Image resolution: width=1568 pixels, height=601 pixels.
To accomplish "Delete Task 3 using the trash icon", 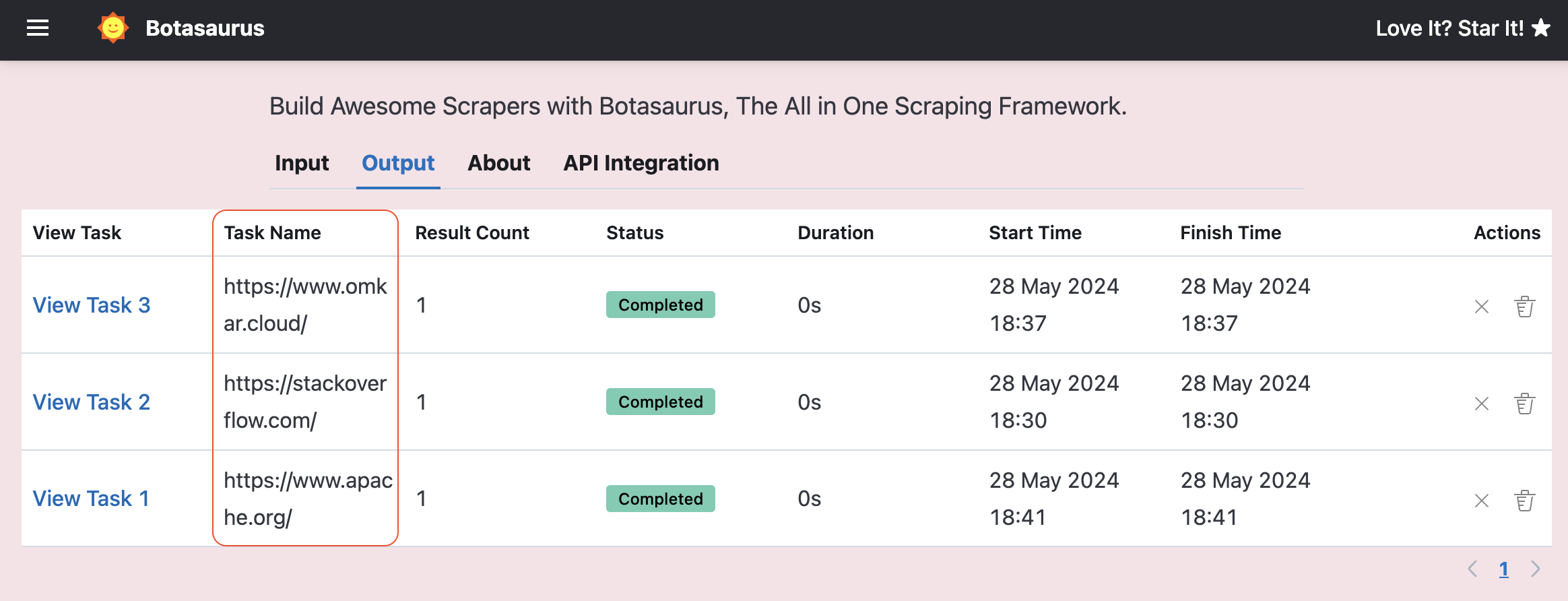I will tap(1525, 307).
